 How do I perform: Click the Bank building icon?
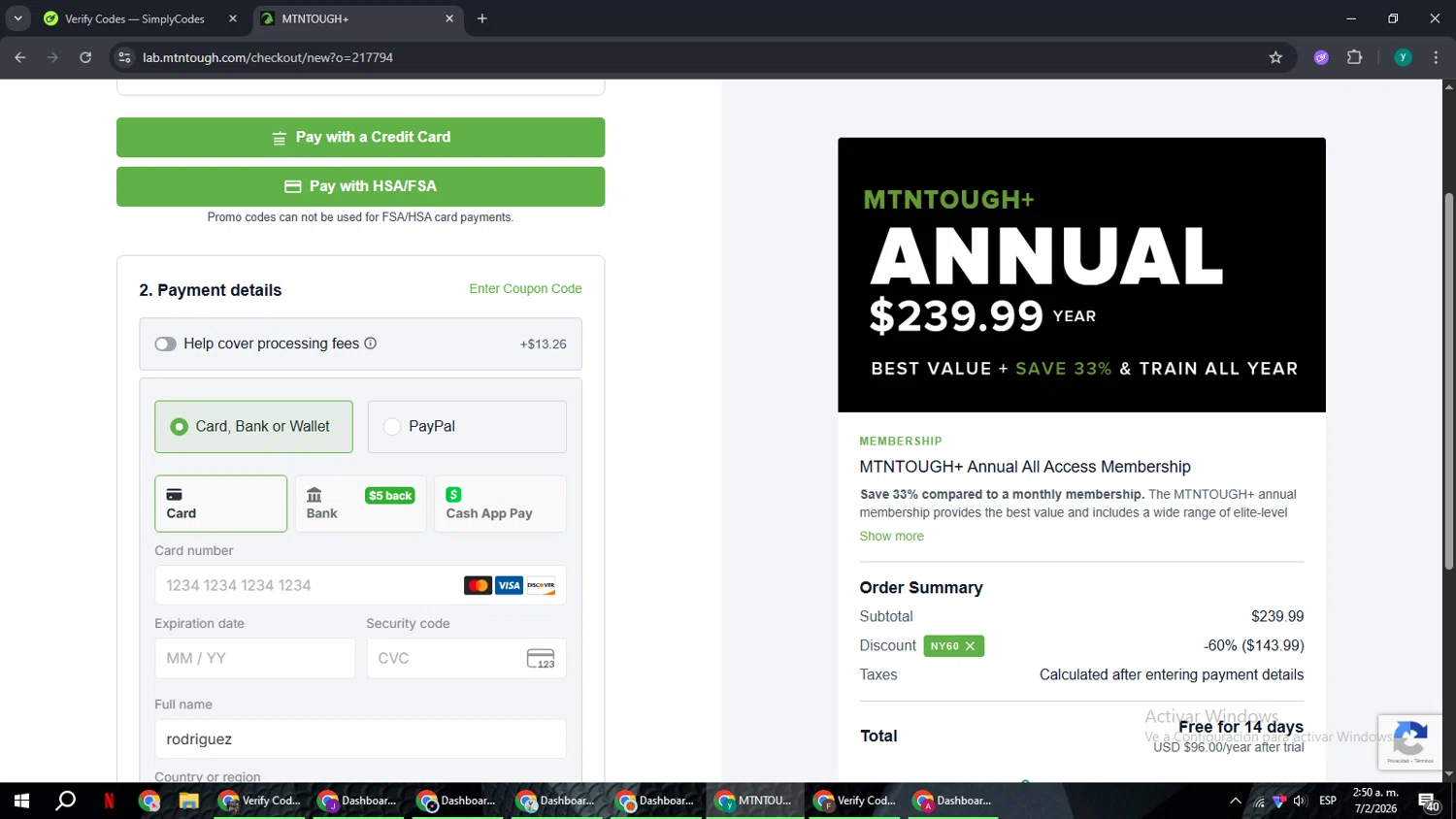[x=314, y=495]
